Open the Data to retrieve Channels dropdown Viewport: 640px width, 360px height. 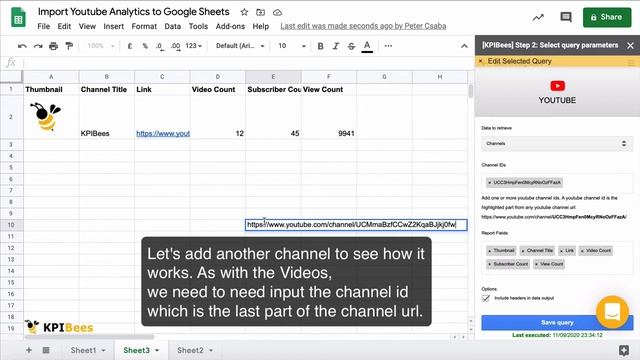click(x=557, y=144)
